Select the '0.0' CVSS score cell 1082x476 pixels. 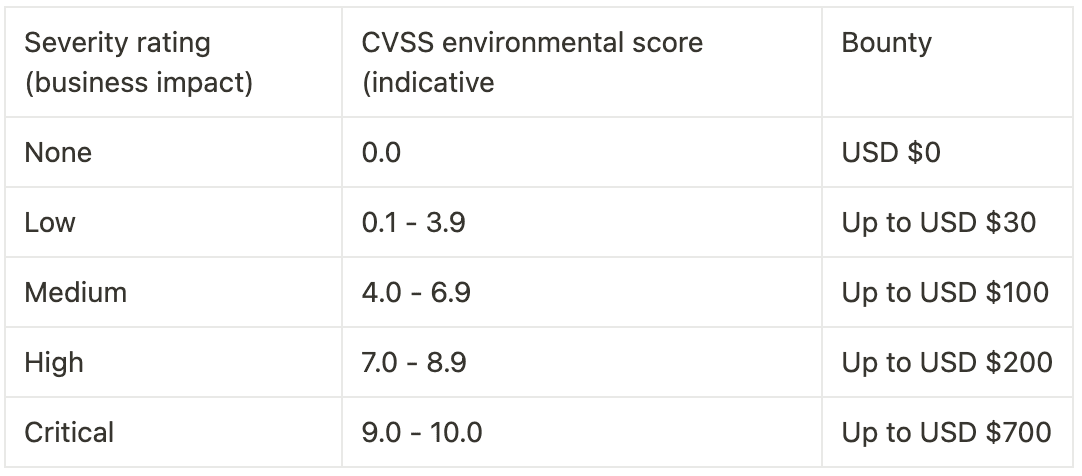pyautogui.click(x=381, y=153)
